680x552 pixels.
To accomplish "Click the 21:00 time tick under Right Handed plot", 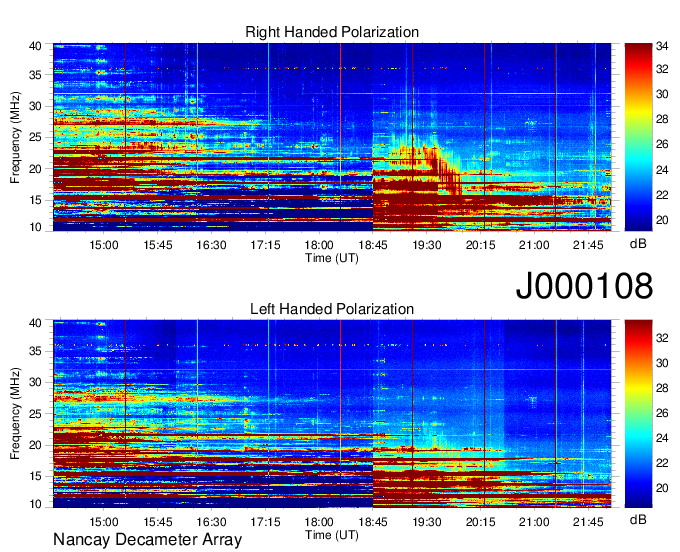I will click(x=534, y=245).
